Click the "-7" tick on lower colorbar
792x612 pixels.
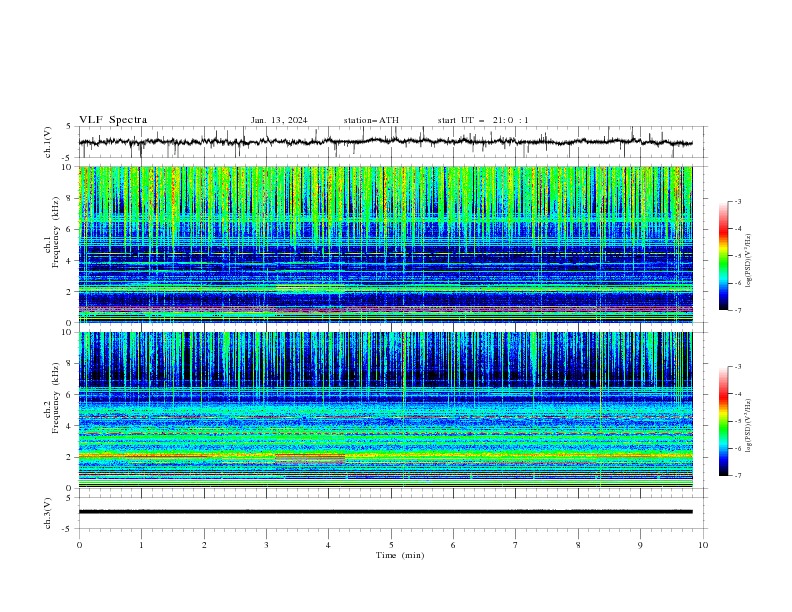[737, 476]
